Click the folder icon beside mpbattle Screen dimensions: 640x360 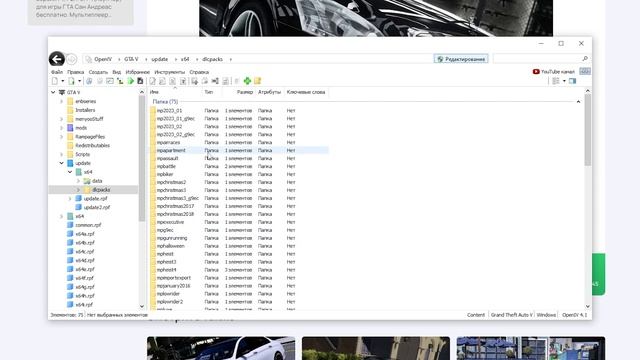(153, 167)
